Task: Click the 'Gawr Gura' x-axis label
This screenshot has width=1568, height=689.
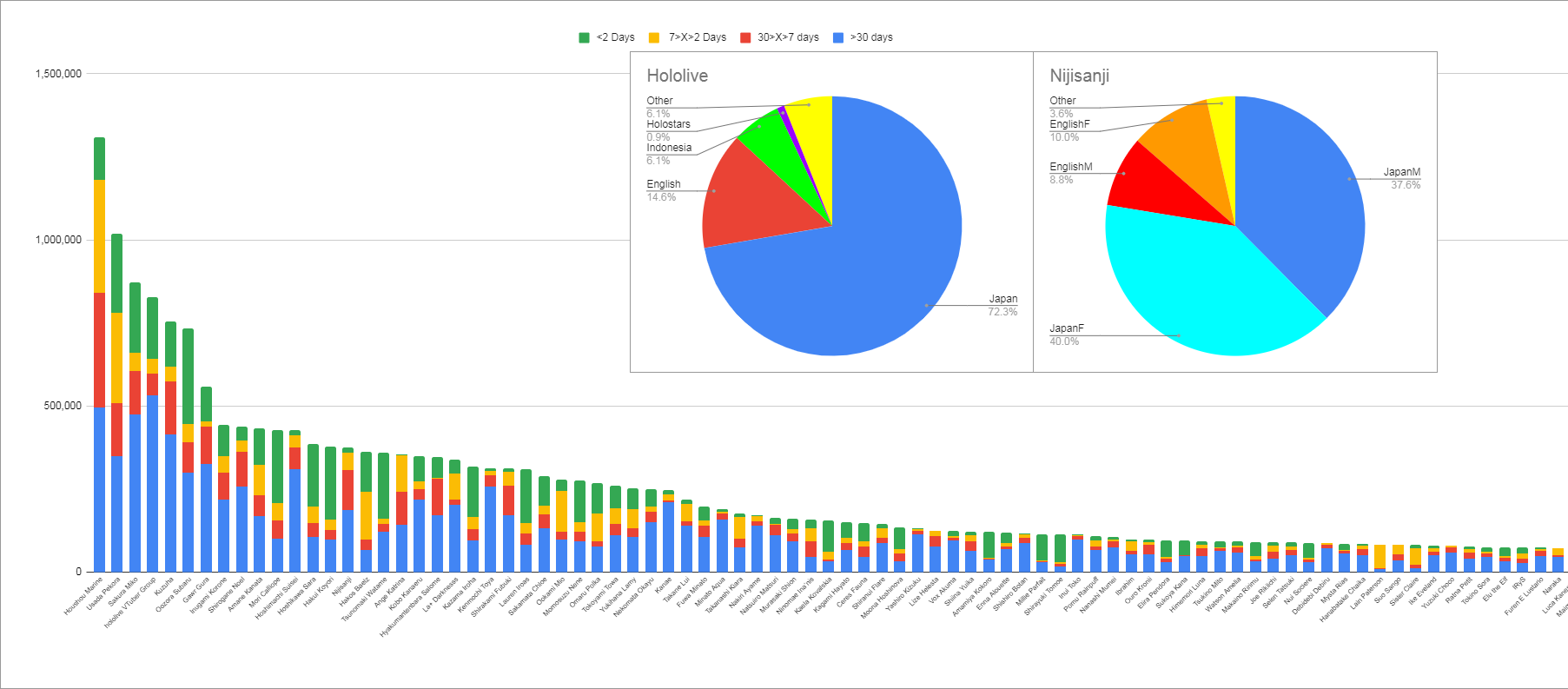Action: coord(196,590)
